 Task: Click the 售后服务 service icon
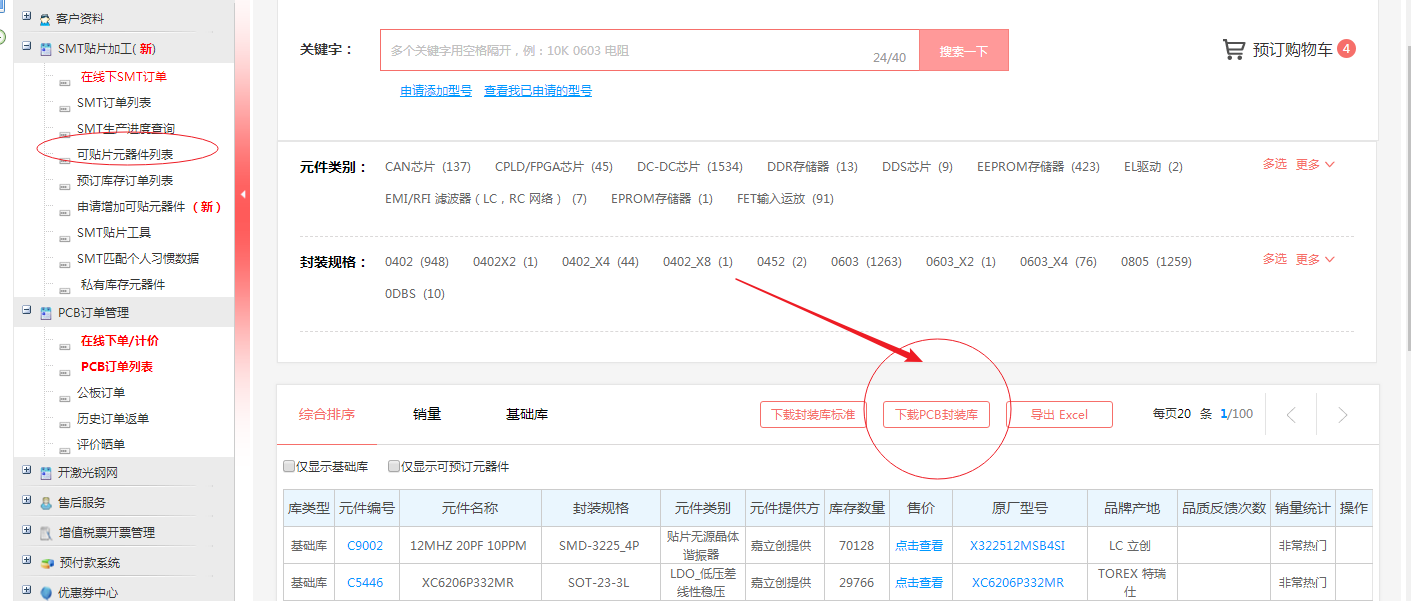click(x=46, y=503)
